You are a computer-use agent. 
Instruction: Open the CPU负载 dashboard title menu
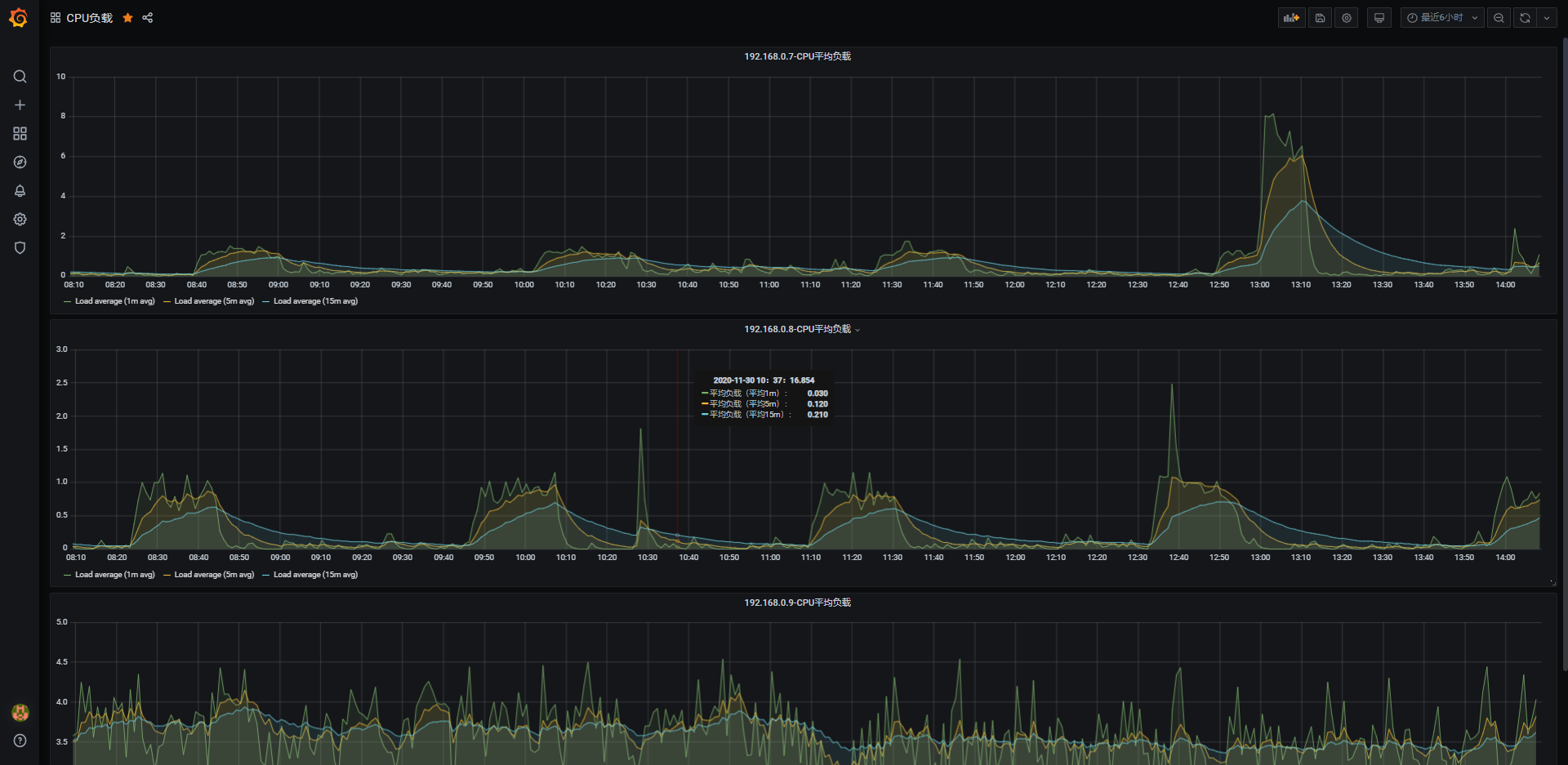click(x=90, y=18)
